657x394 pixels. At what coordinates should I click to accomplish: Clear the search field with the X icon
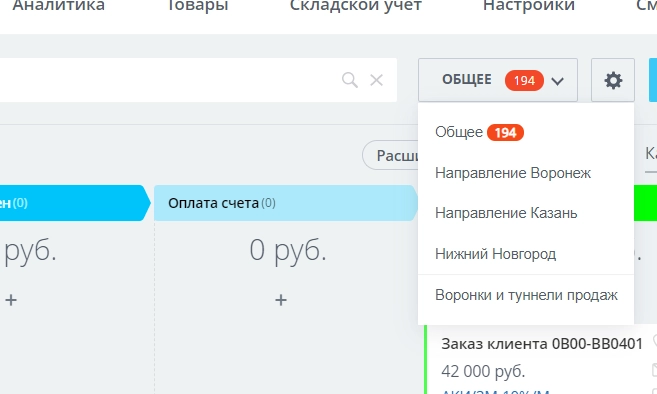376,80
